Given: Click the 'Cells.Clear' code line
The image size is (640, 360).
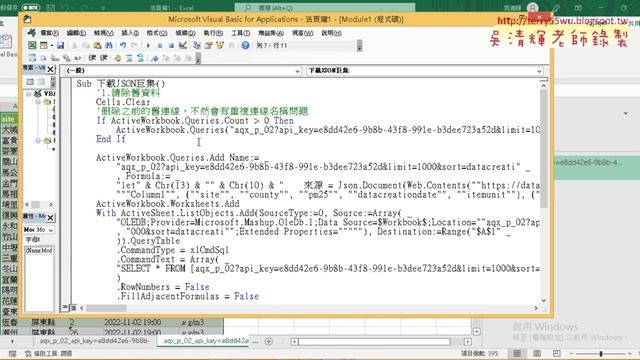Looking at the screenshot, I should [x=123, y=102].
